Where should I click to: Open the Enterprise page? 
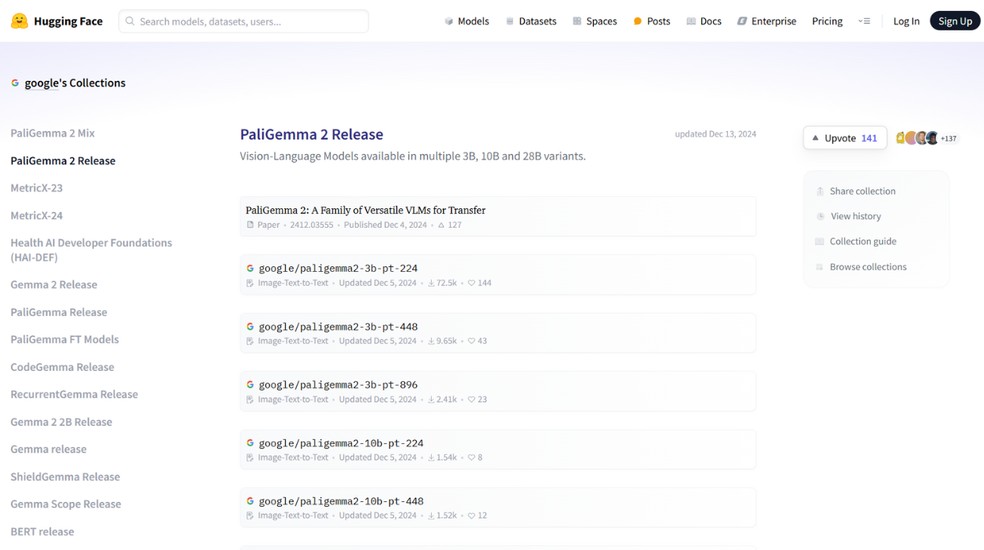pos(766,21)
